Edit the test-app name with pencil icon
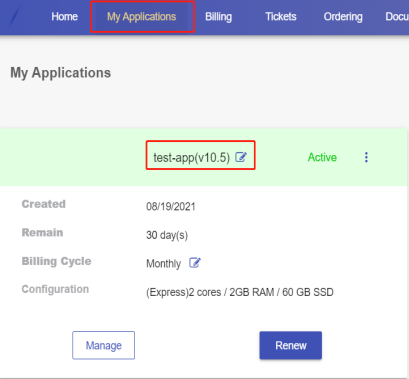Screen dimensions: 409x379 pyautogui.click(x=241, y=157)
